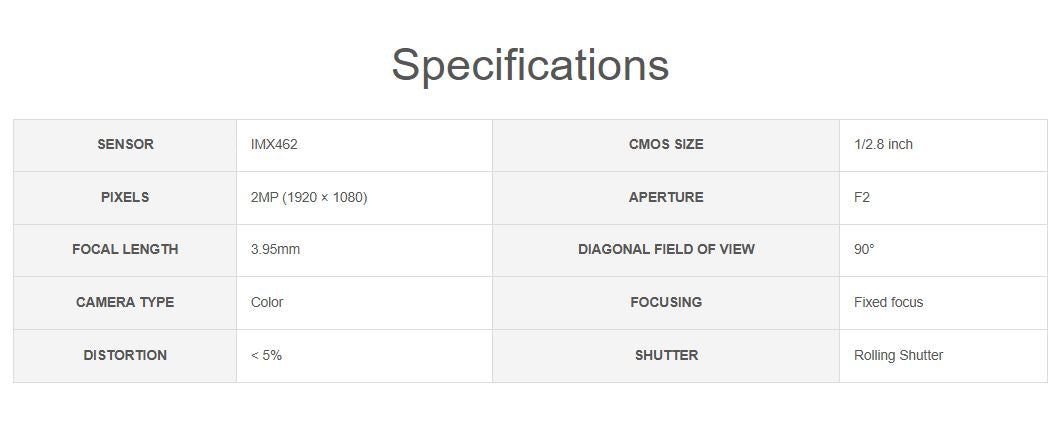This screenshot has width=1064, height=432.
Task: Click the 3.95mm focal length value
Action: pos(275,250)
